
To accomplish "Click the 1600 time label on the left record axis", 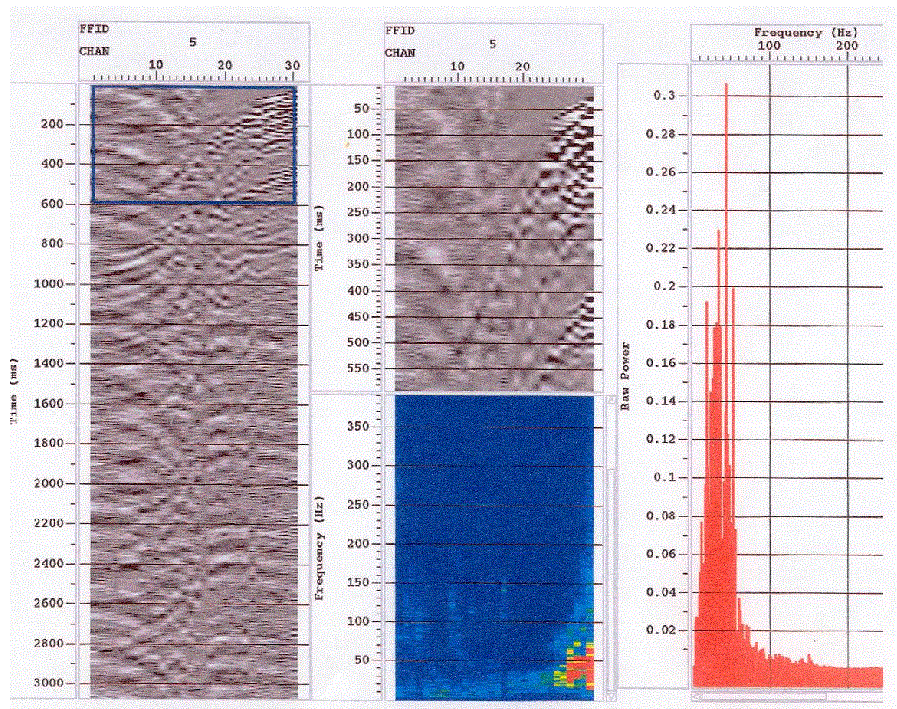I will pyautogui.click(x=49, y=403).
